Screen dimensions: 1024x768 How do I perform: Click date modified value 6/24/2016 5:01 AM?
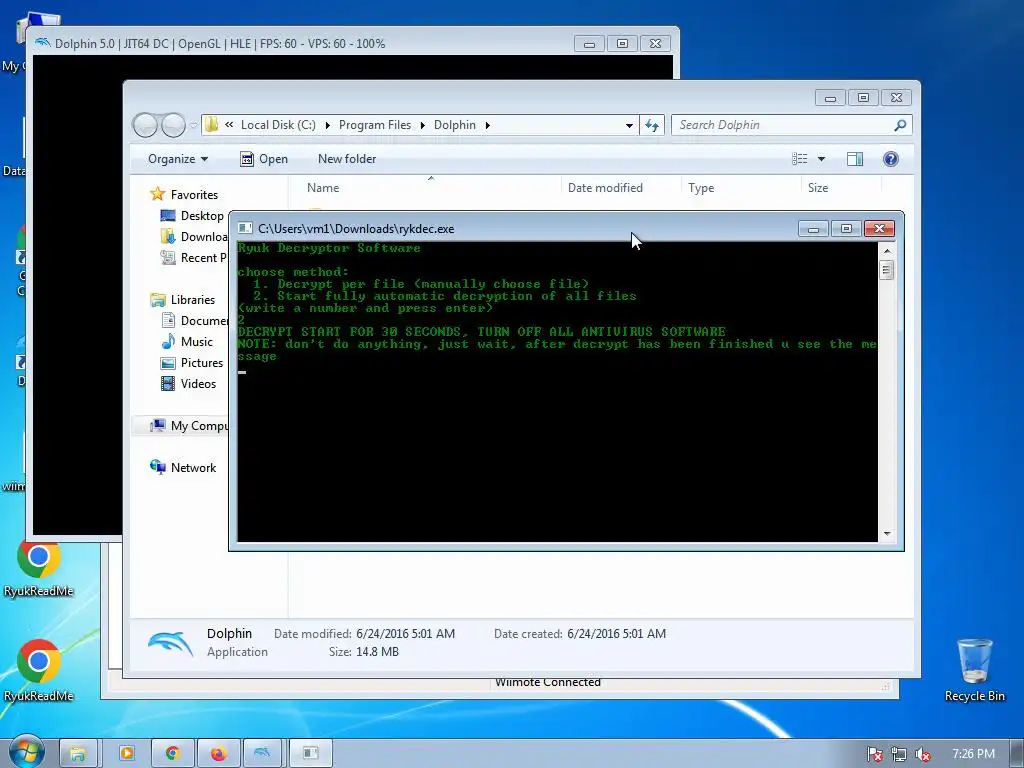[x=406, y=633]
